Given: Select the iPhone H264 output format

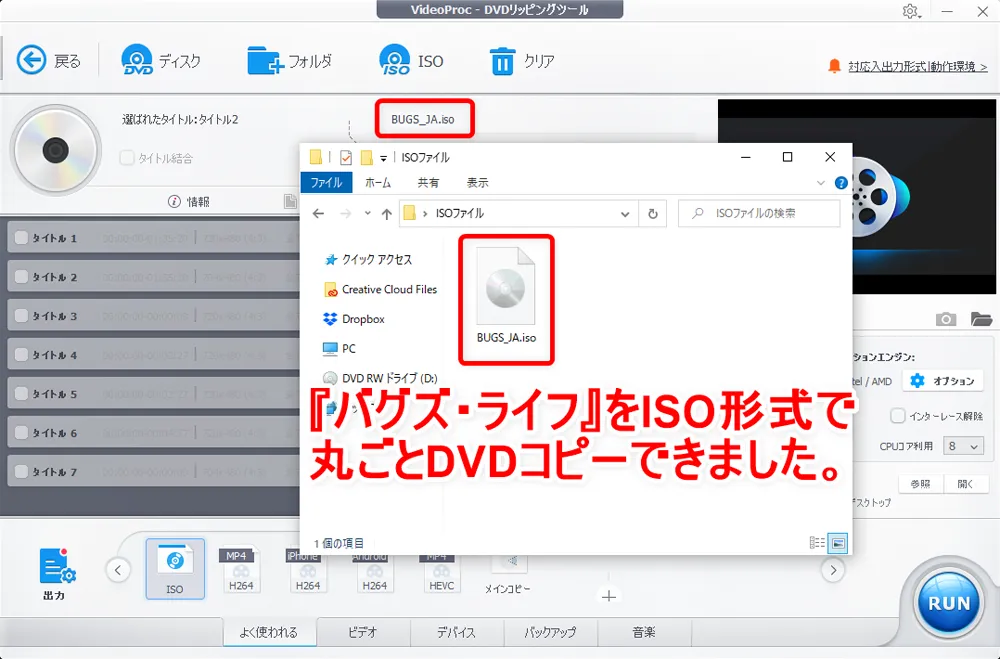Looking at the screenshot, I should [308, 570].
